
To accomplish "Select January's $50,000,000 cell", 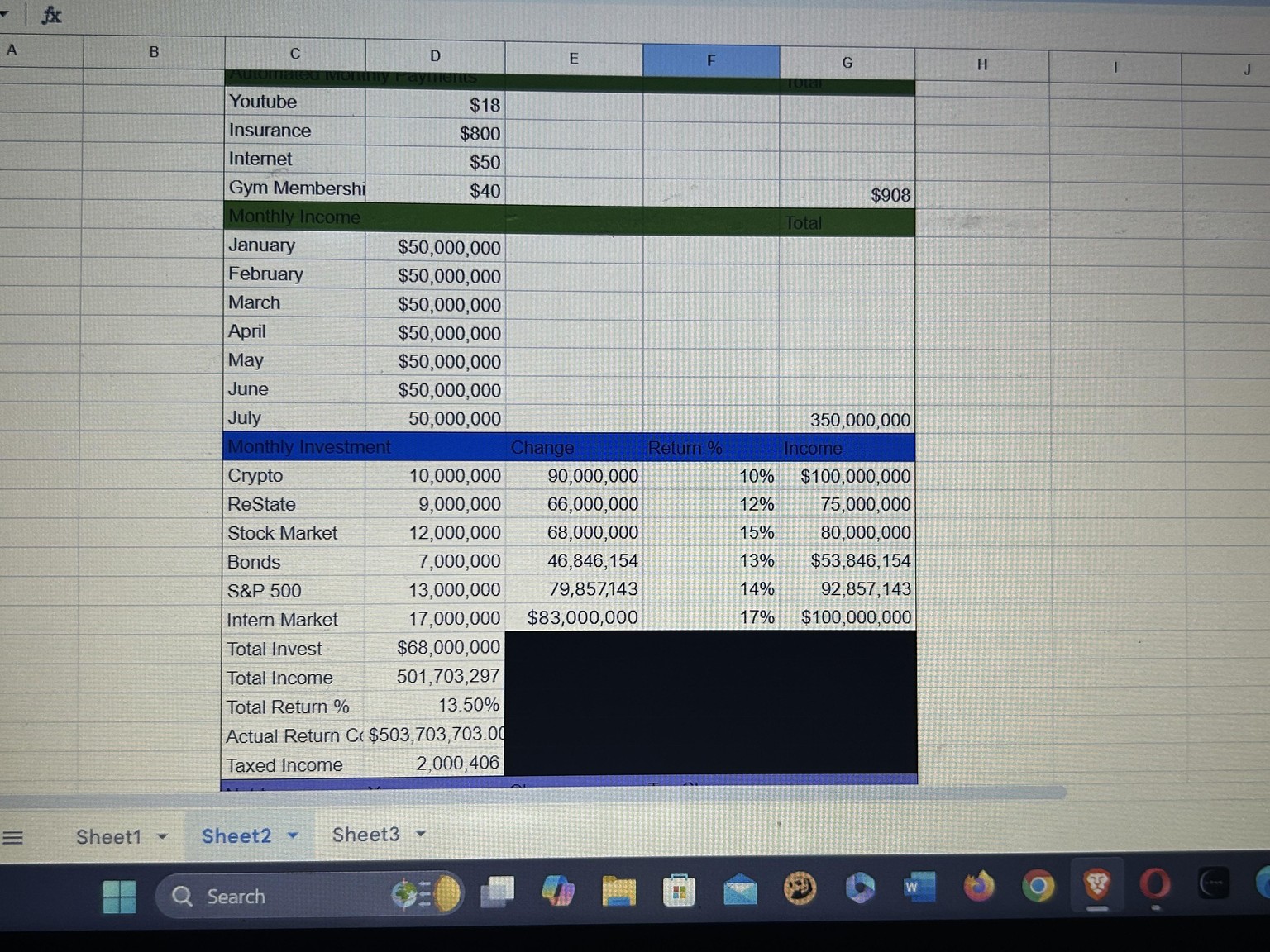I will 436,247.
